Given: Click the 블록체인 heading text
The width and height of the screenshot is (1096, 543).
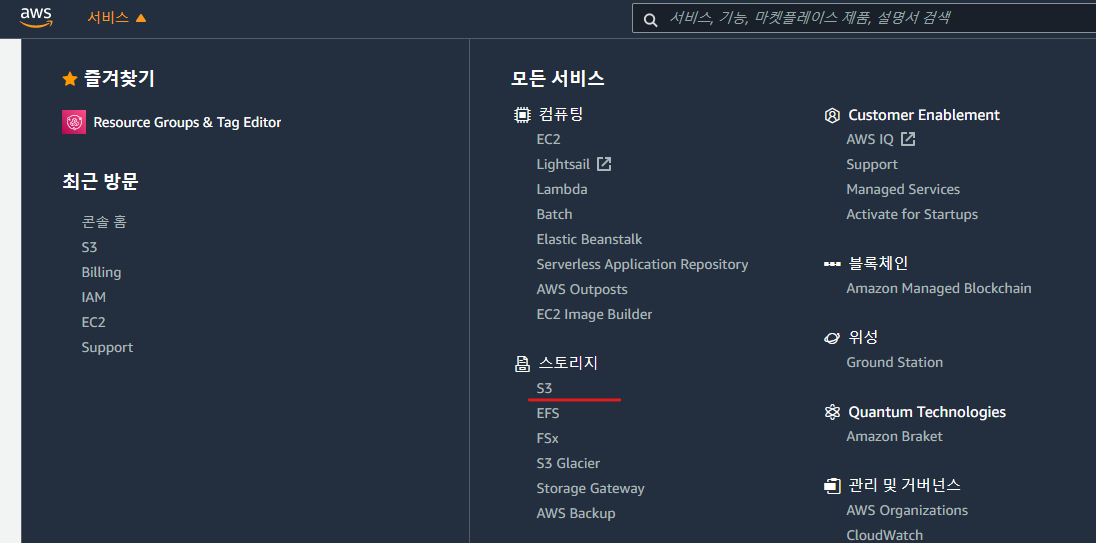Looking at the screenshot, I should pyautogui.click(x=878, y=263).
